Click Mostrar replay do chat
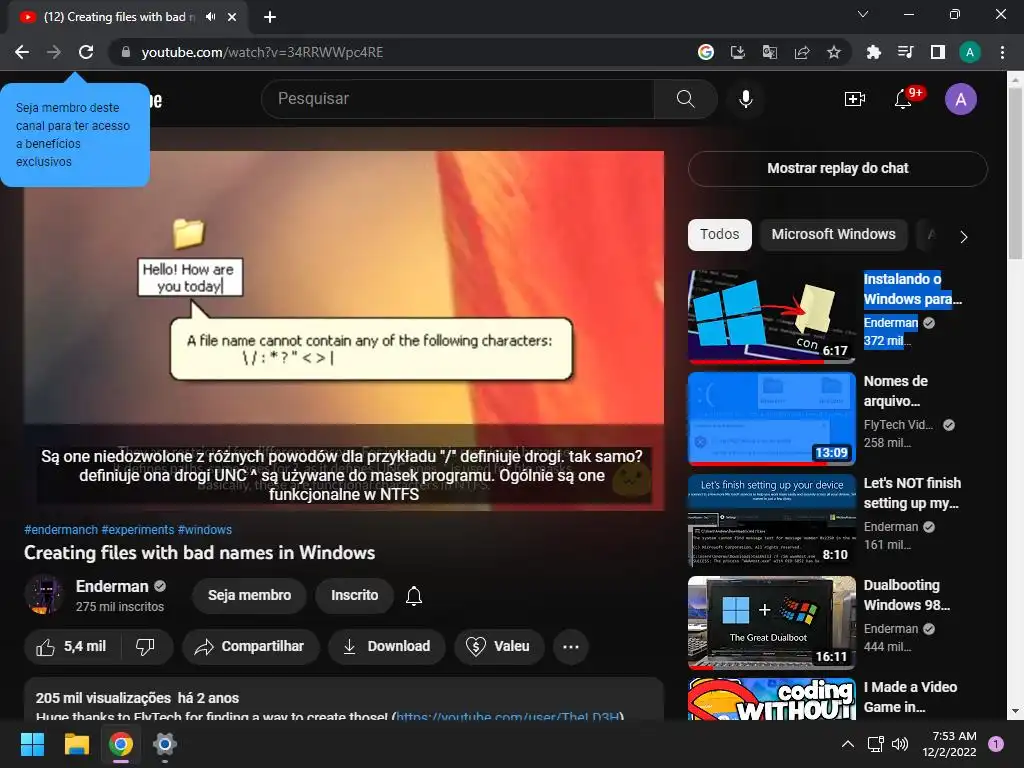The width and height of the screenshot is (1024, 768). pyautogui.click(x=837, y=168)
